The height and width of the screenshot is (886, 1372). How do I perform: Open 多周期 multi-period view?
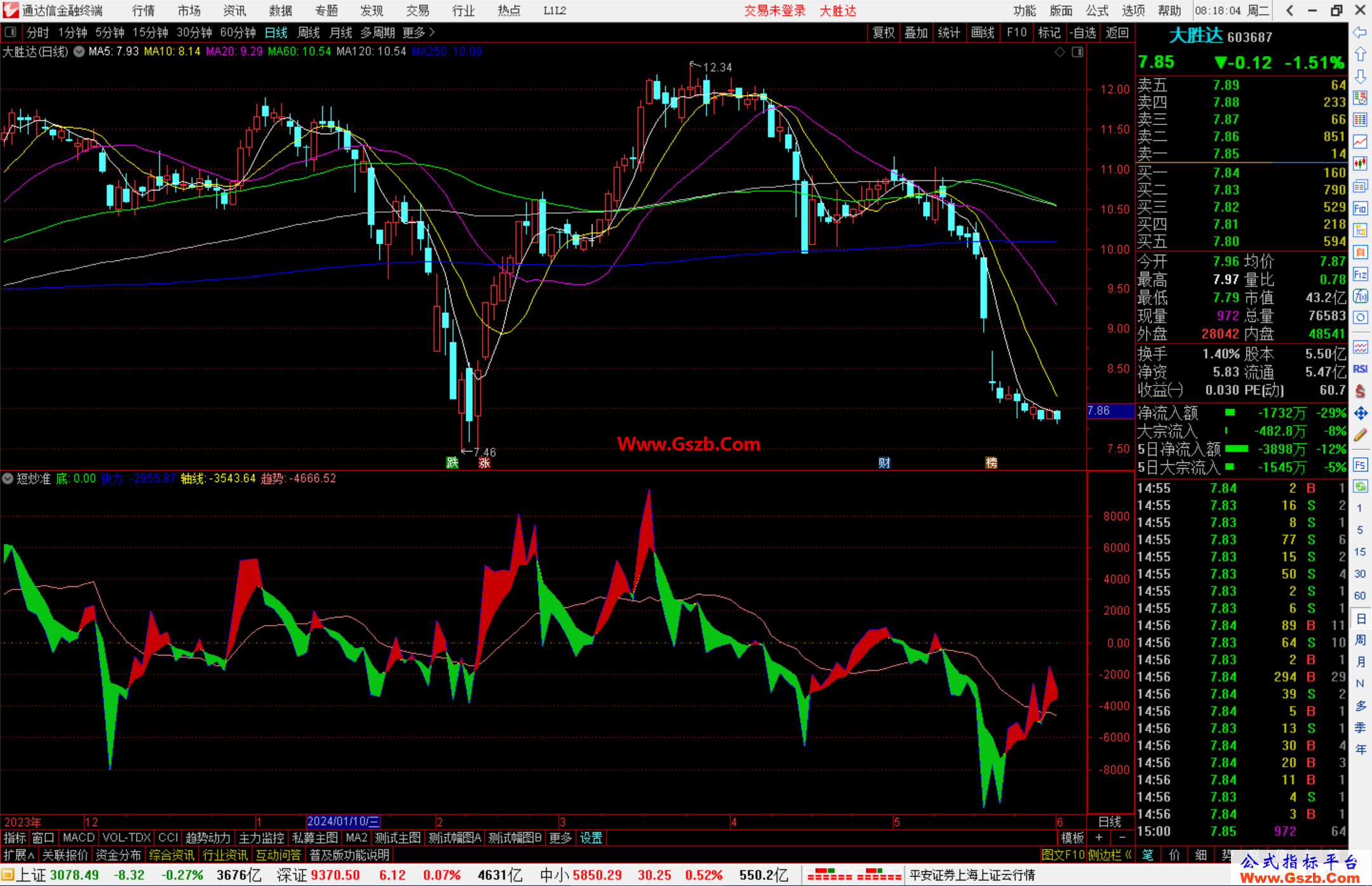(377, 32)
